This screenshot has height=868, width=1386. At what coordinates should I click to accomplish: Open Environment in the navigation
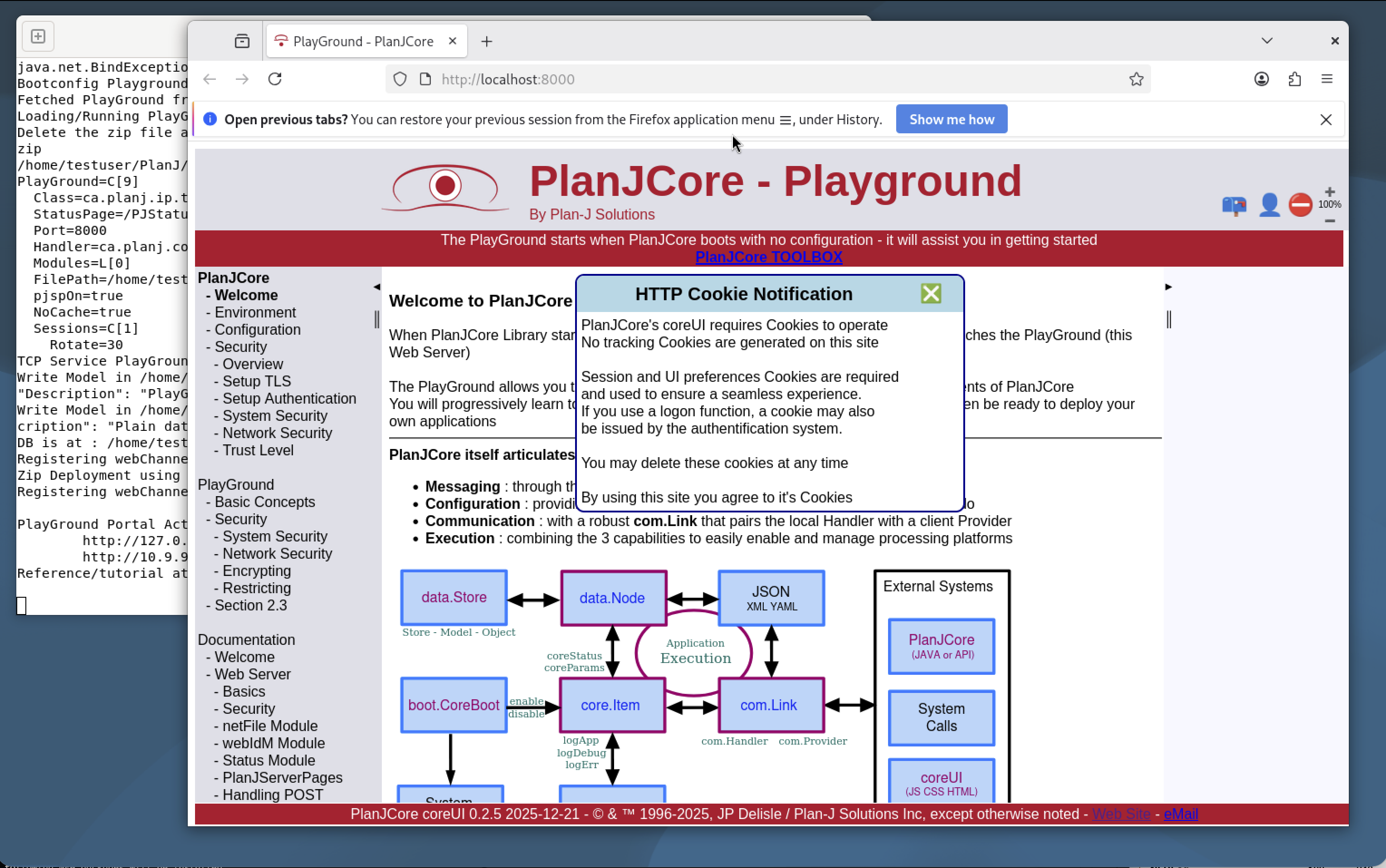[255, 312]
